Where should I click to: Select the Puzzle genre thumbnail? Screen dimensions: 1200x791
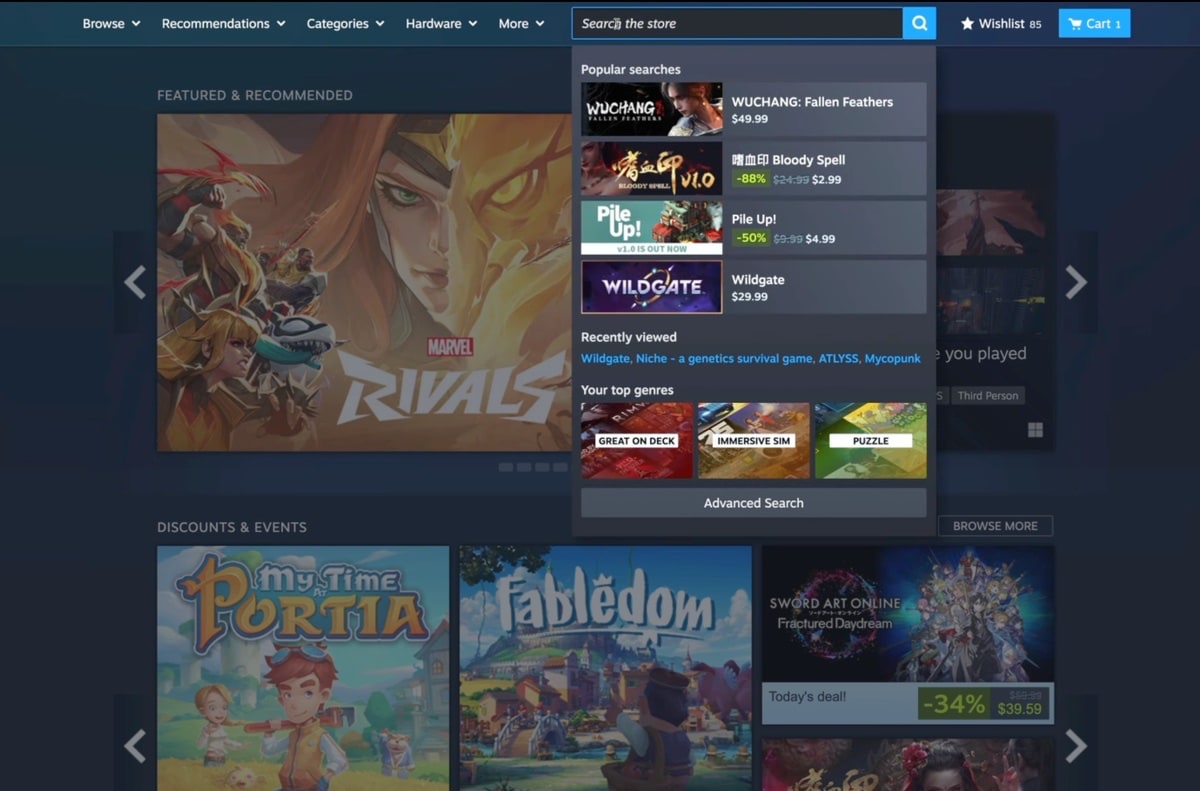[870, 441]
